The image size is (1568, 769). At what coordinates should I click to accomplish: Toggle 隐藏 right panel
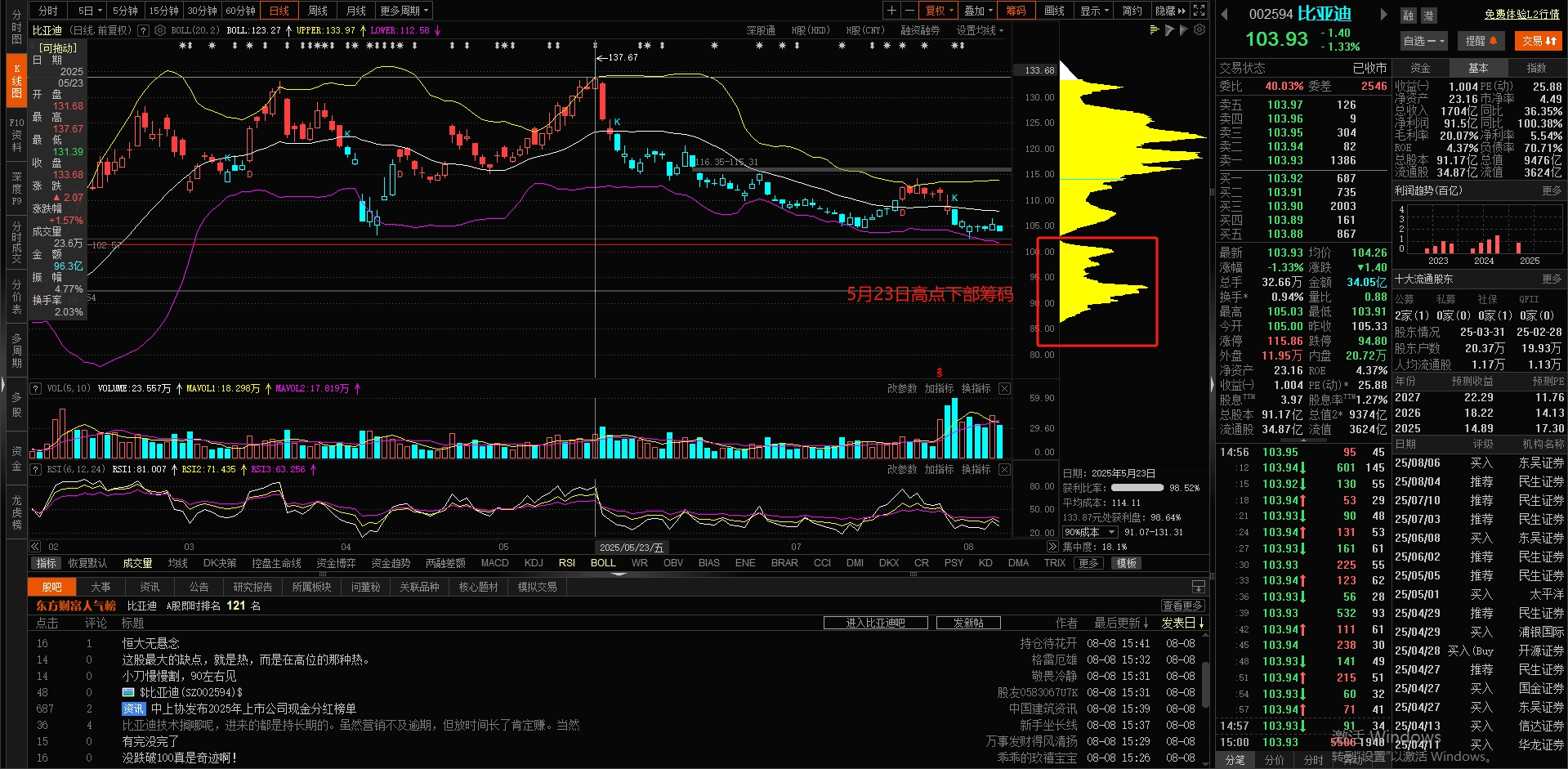(x=1170, y=11)
